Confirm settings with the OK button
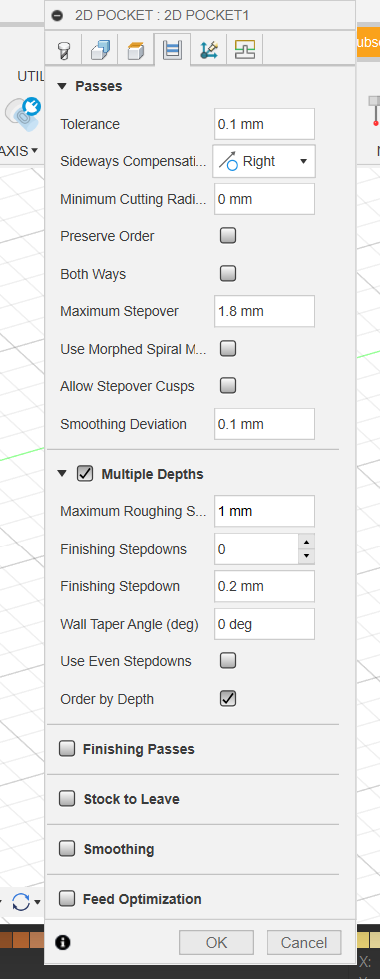The width and height of the screenshot is (380, 979). [x=217, y=942]
